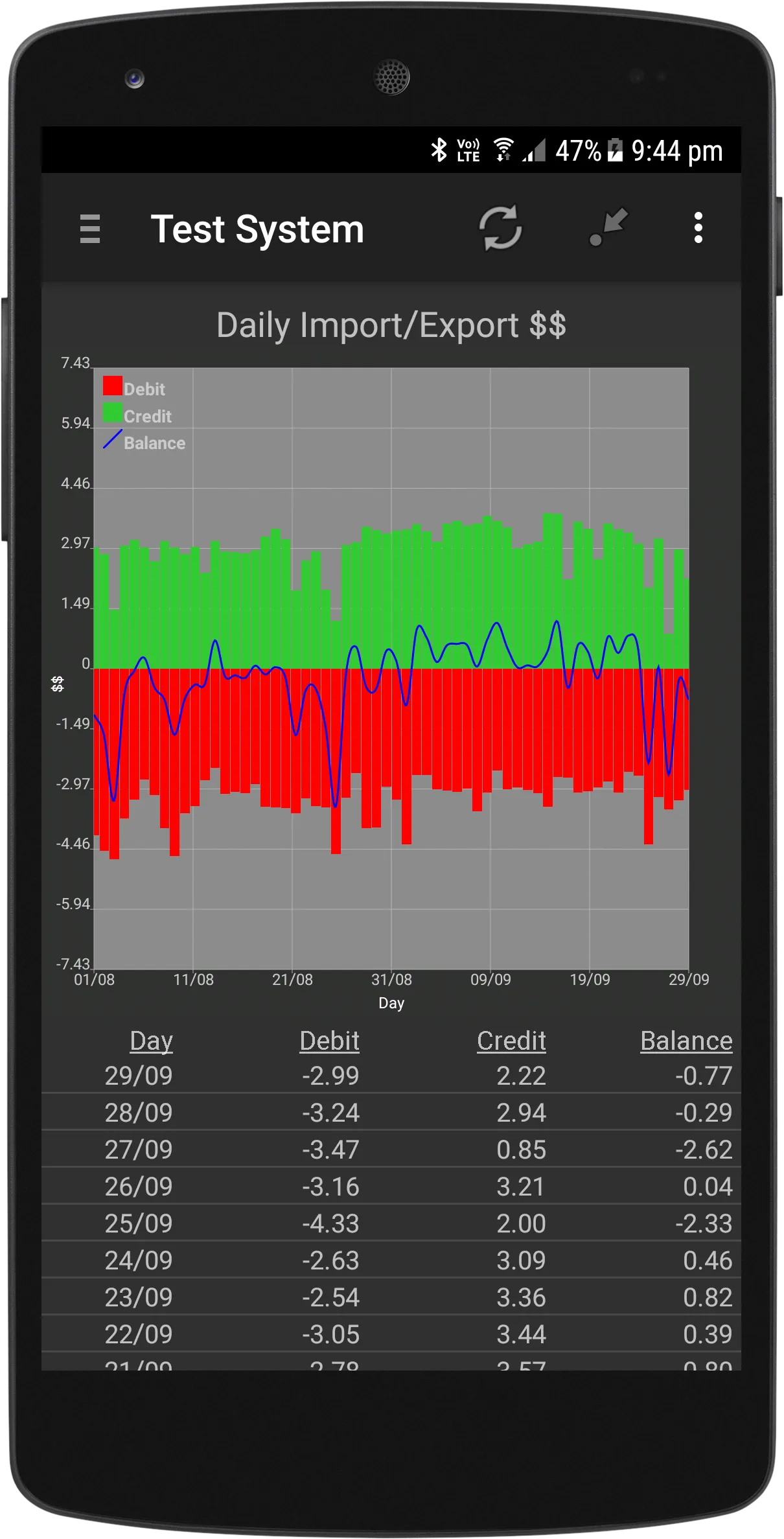Tap the 01/08 x-axis date label

[94, 979]
